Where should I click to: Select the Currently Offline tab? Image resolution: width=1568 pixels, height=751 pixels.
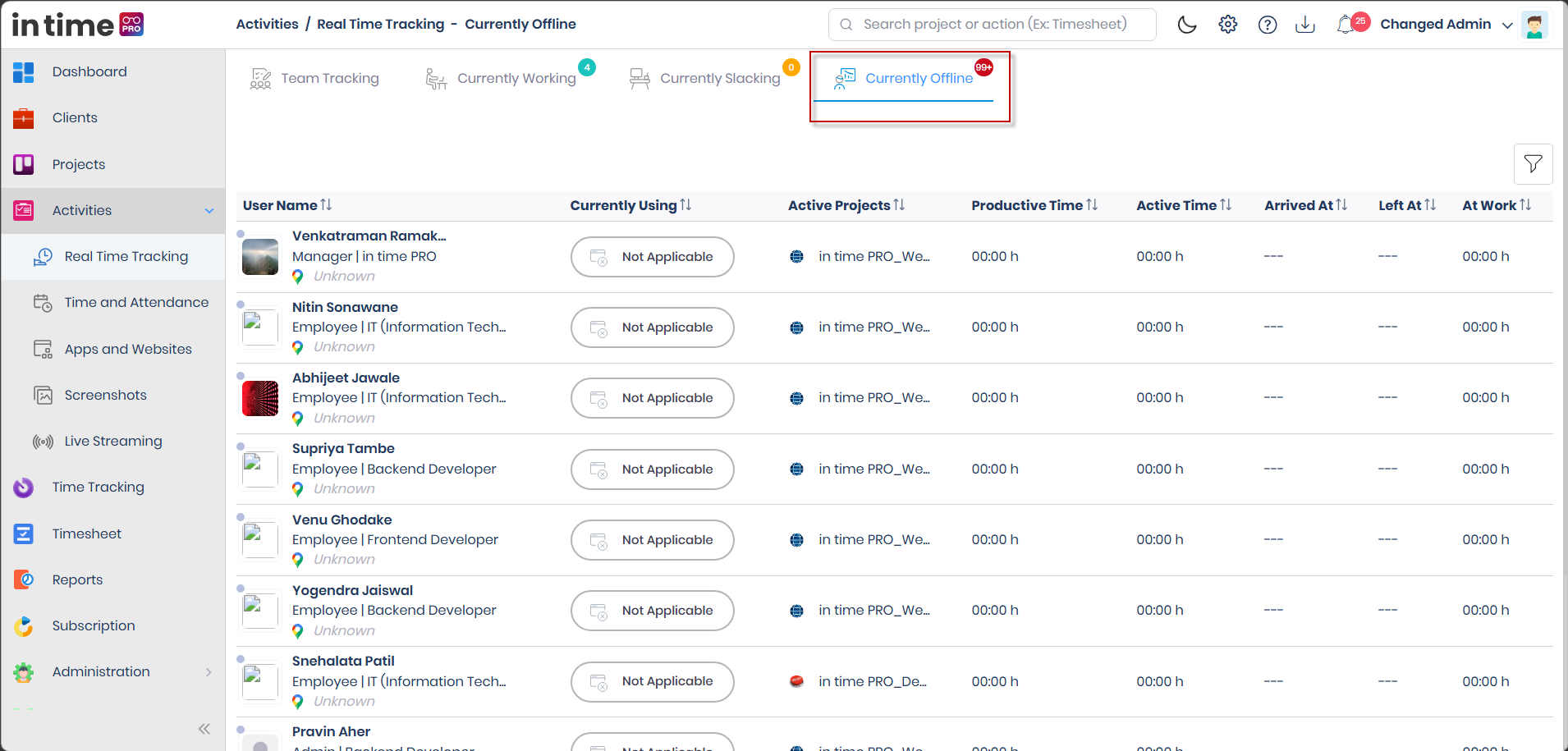point(904,79)
